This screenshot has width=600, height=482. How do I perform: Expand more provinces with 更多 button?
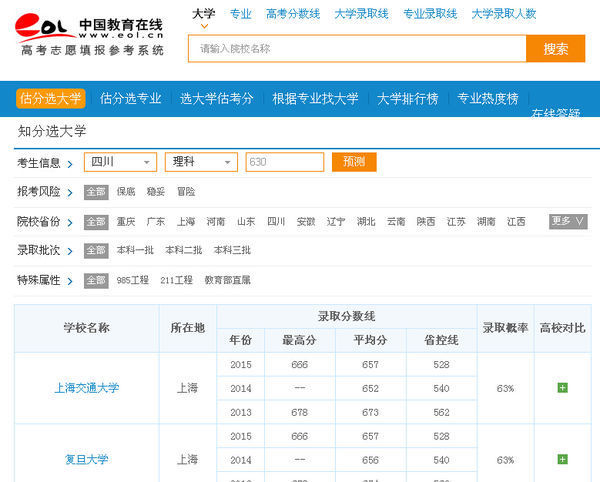[568, 221]
